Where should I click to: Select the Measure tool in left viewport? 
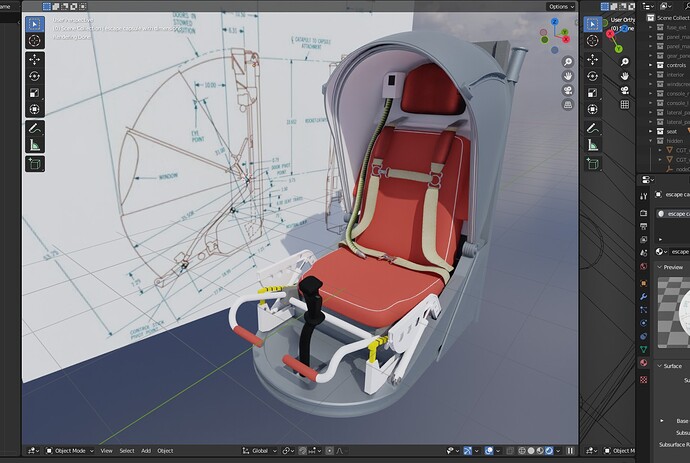[x=35, y=145]
